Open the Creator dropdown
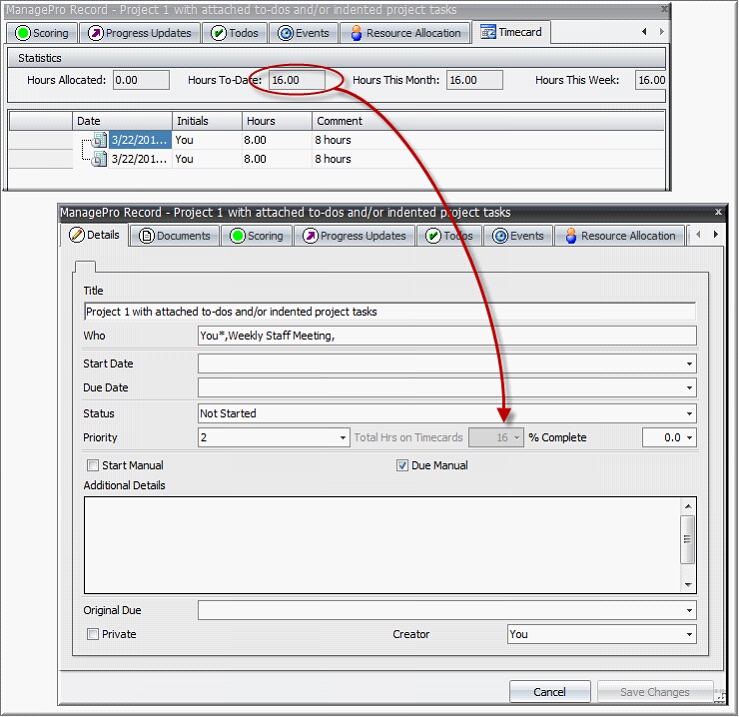Image resolution: width=739 pixels, height=717 pixels. [x=689, y=635]
